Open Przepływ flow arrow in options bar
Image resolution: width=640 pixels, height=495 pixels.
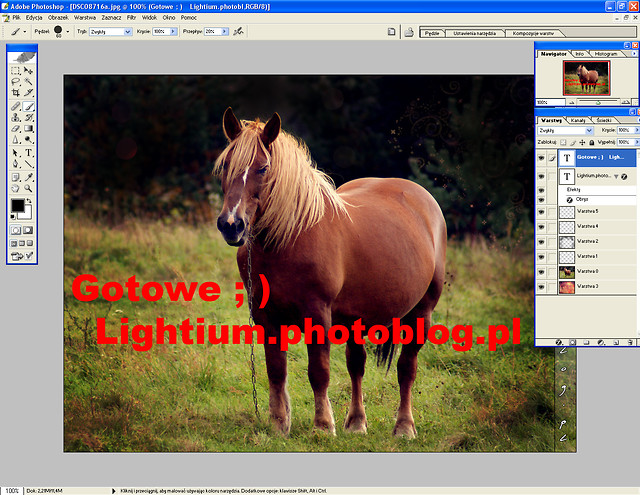click(224, 31)
